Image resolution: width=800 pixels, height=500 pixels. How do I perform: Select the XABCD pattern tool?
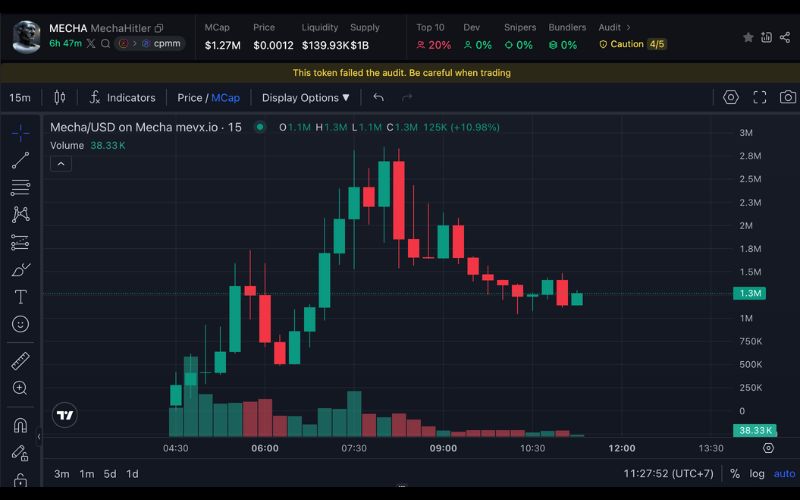click(20, 214)
